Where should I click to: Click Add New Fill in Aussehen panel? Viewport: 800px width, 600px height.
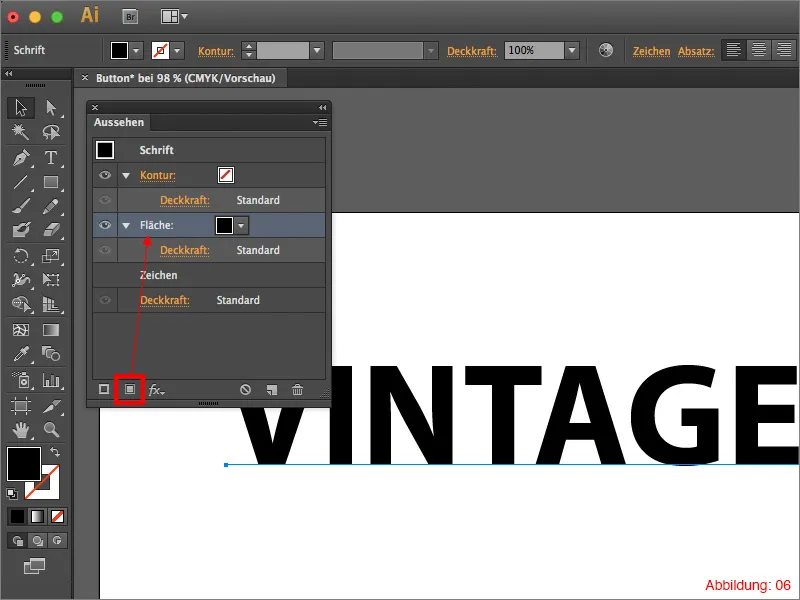pos(130,389)
